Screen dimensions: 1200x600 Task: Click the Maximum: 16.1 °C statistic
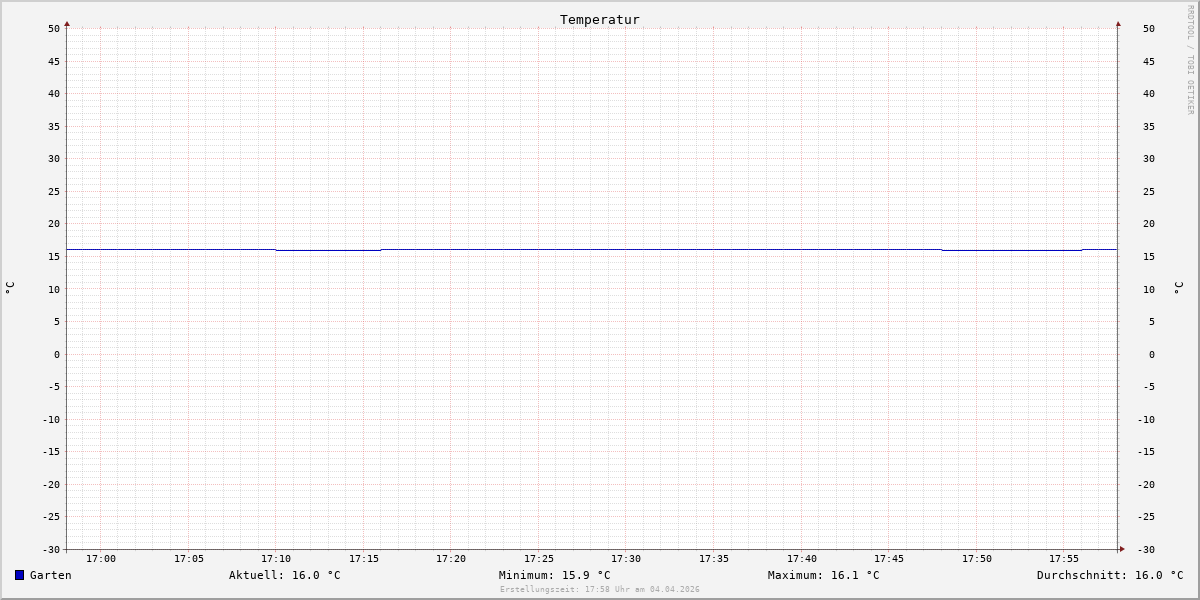click(824, 575)
